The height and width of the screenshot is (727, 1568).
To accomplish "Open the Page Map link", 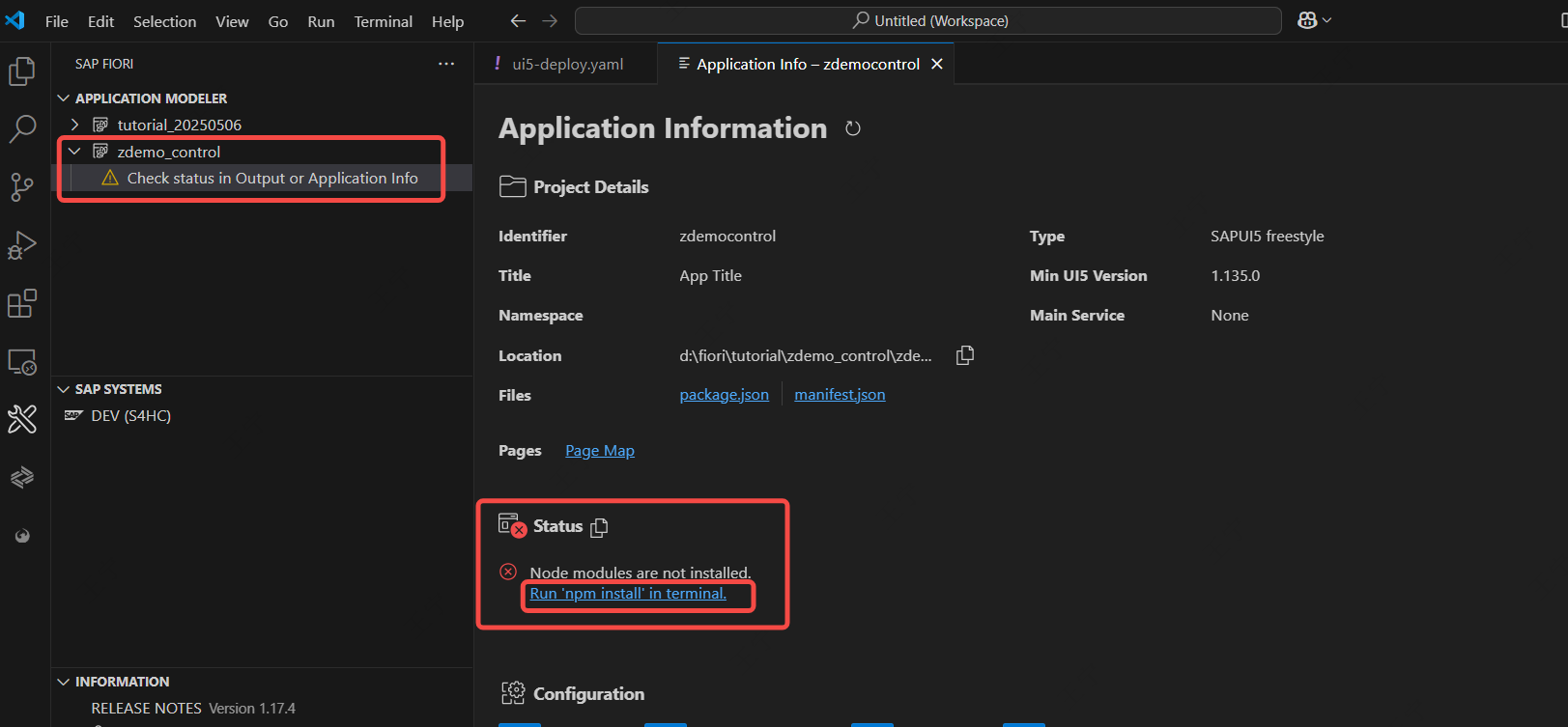I will [600, 450].
